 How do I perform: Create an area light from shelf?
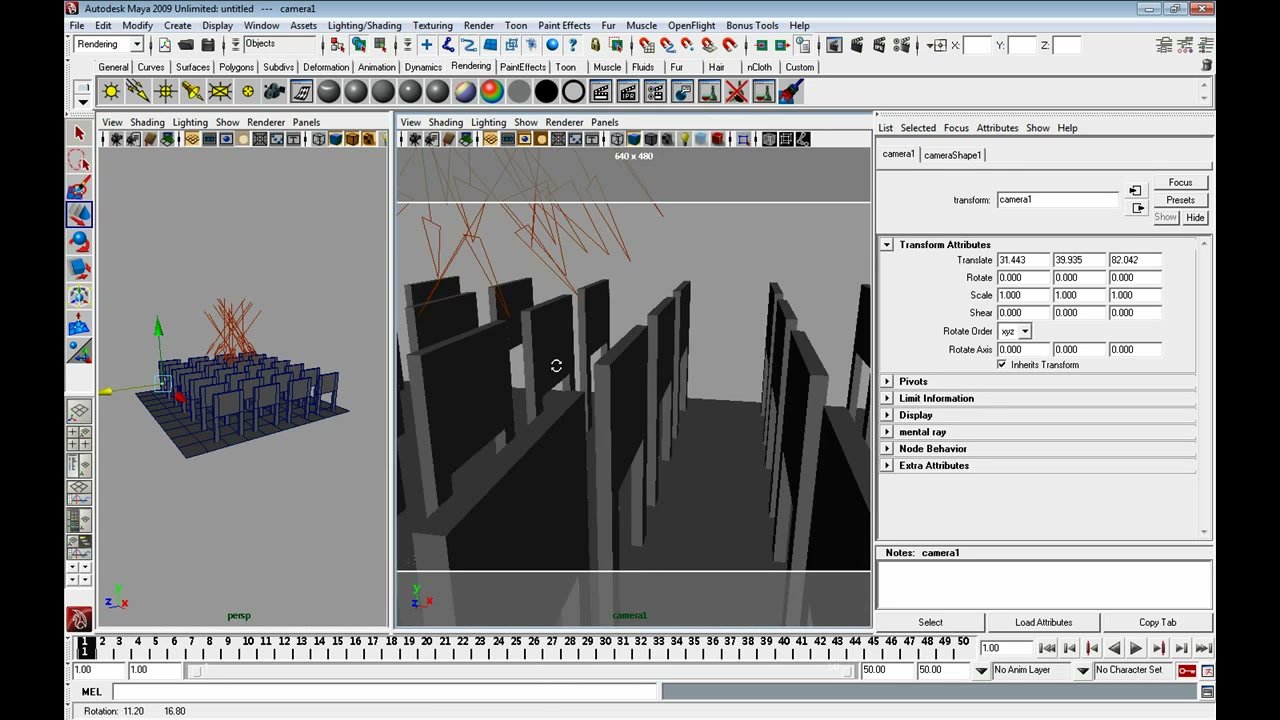point(220,92)
